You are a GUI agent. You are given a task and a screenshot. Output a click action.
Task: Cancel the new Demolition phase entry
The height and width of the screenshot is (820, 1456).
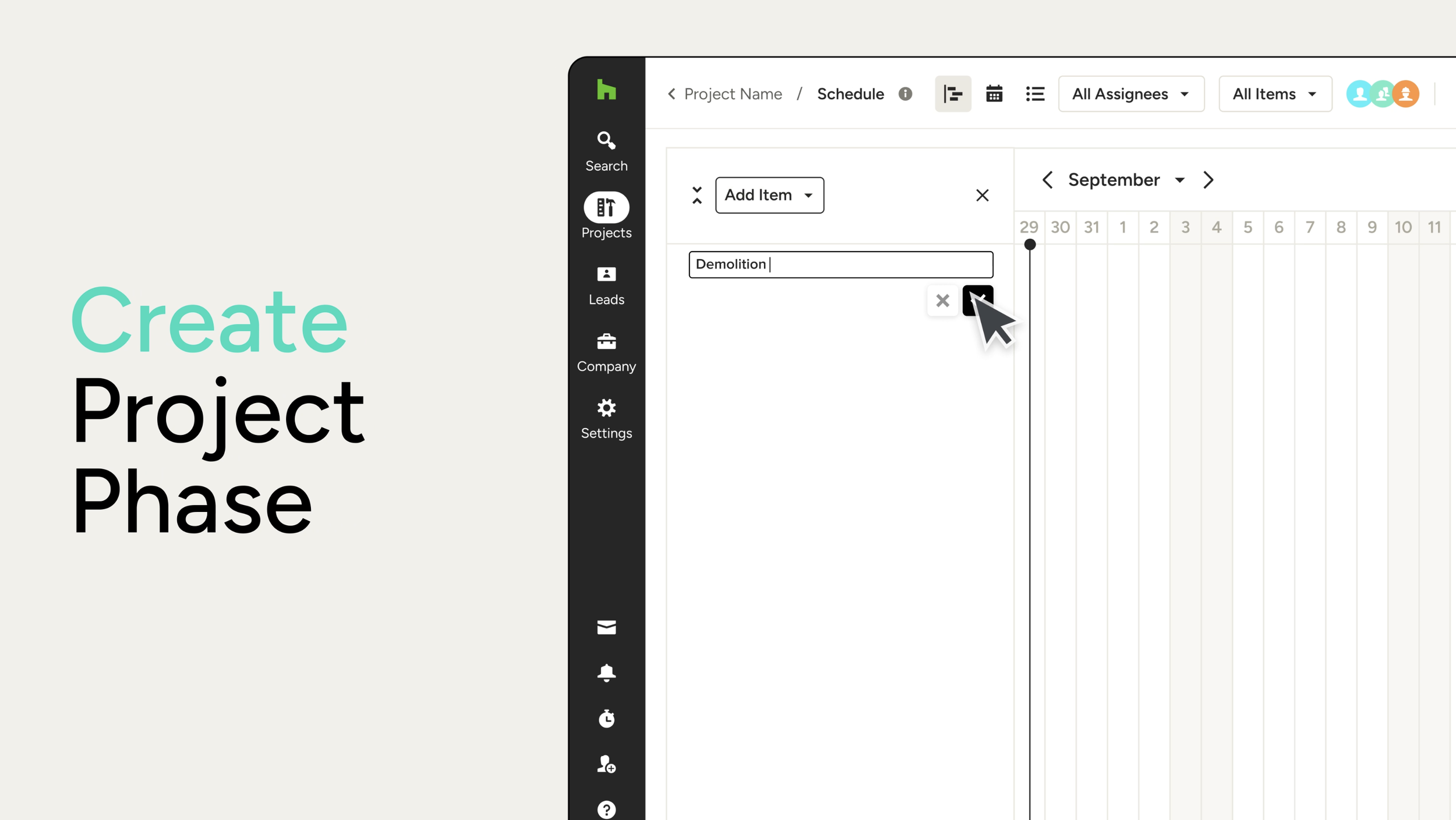click(942, 301)
